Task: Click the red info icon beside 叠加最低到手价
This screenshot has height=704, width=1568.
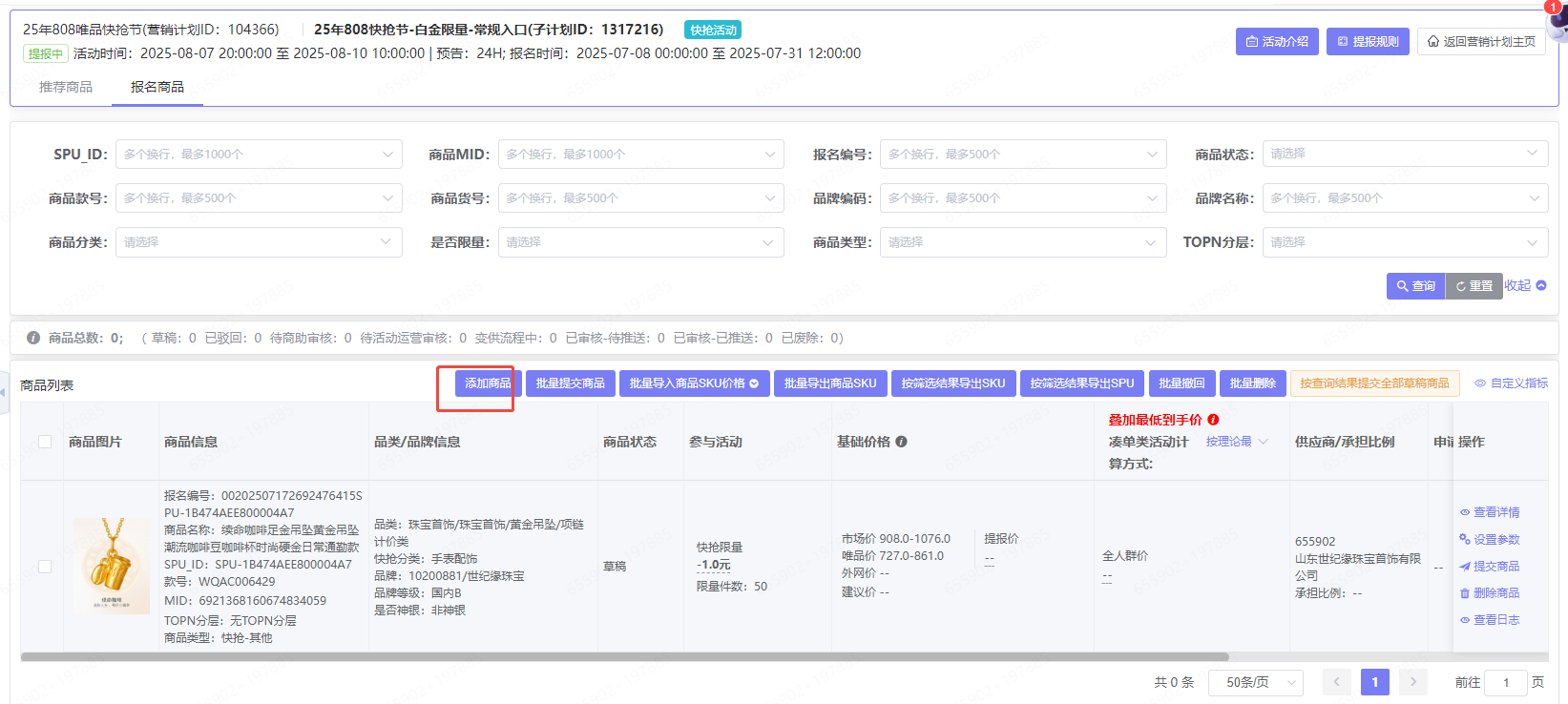Action: 1213,420
